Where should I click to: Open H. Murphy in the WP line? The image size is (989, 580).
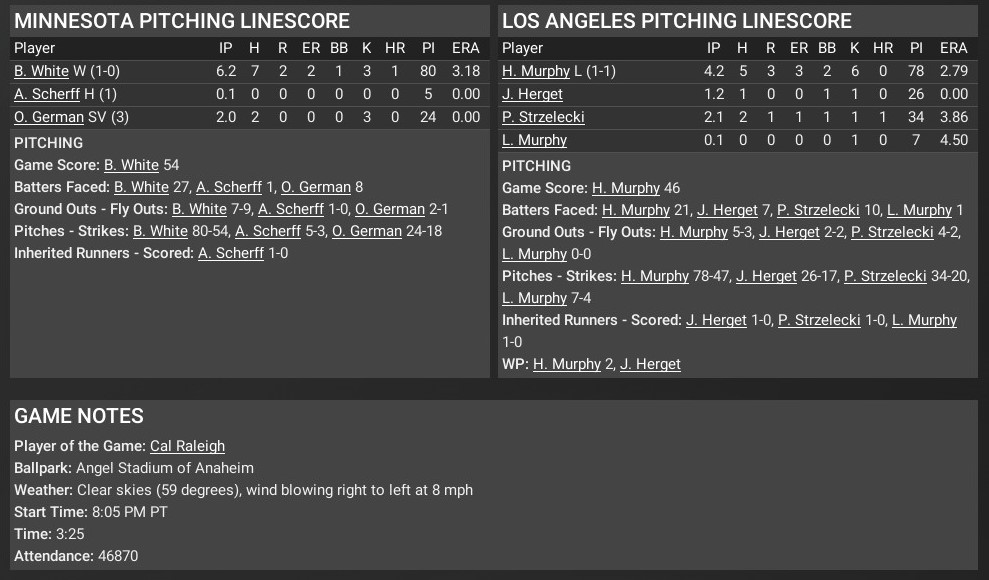[x=567, y=364]
